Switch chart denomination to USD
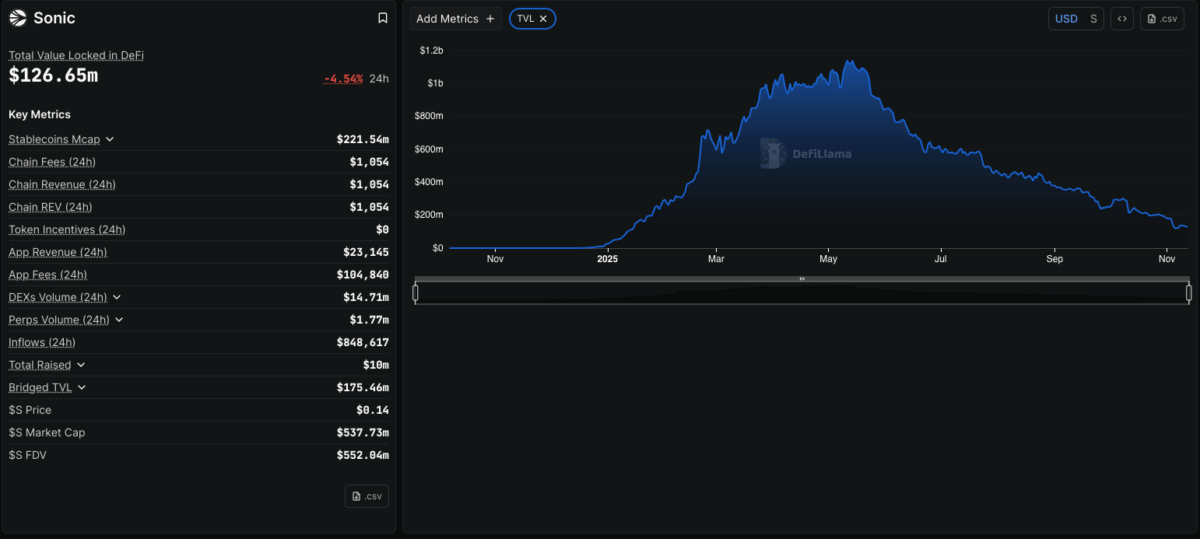This screenshot has width=1200, height=539. (x=1066, y=19)
